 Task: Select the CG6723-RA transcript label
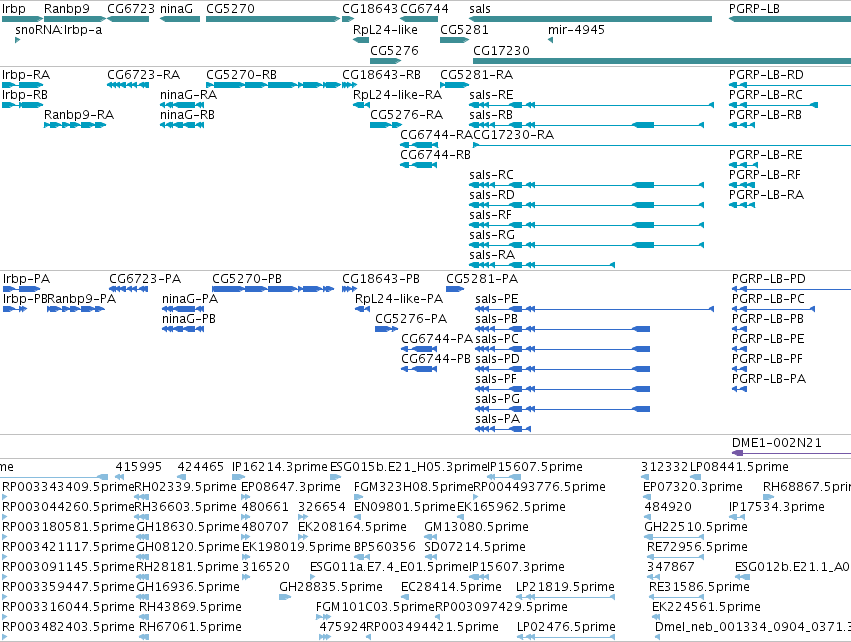pyautogui.click(x=143, y=74)
